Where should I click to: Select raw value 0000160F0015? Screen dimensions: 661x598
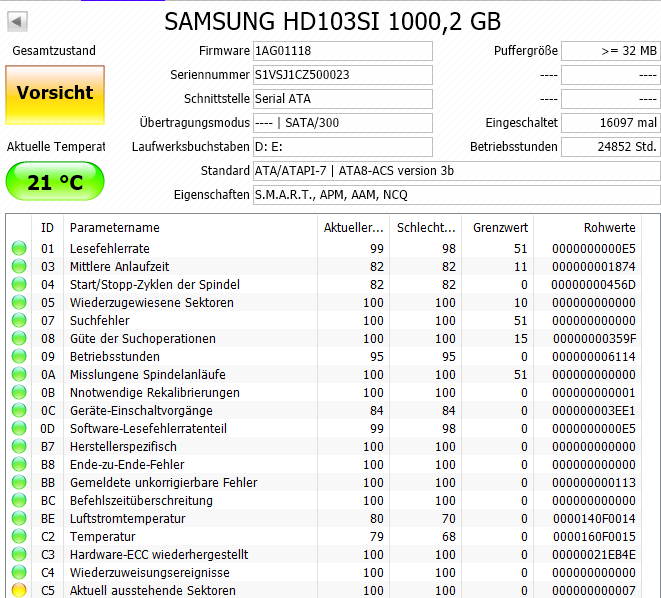click(594, 537)
